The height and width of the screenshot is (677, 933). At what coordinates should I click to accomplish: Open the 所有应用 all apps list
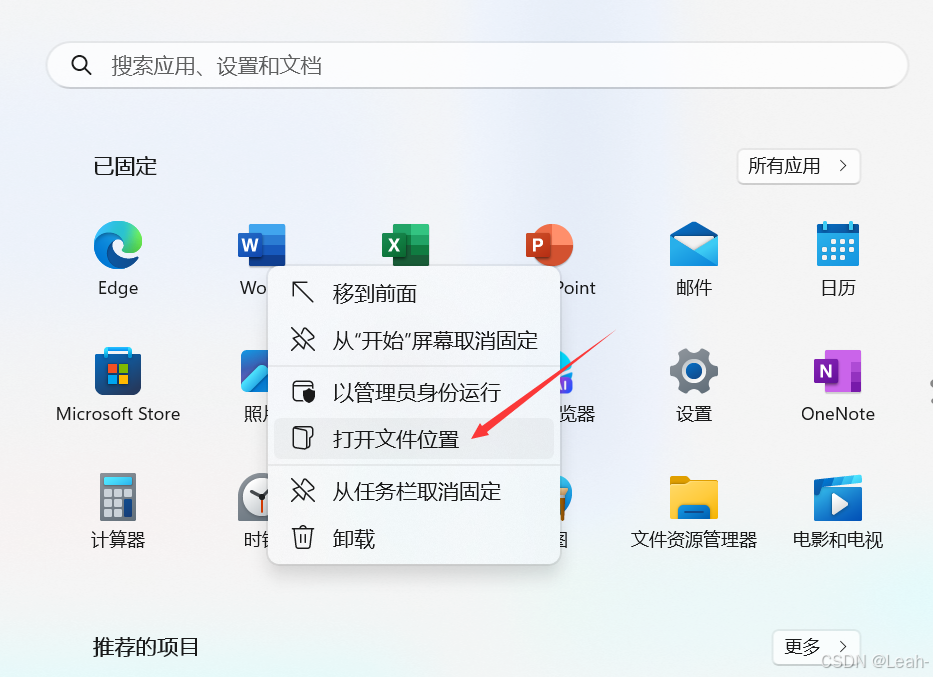pyautogui.click(x=799, y=166)
